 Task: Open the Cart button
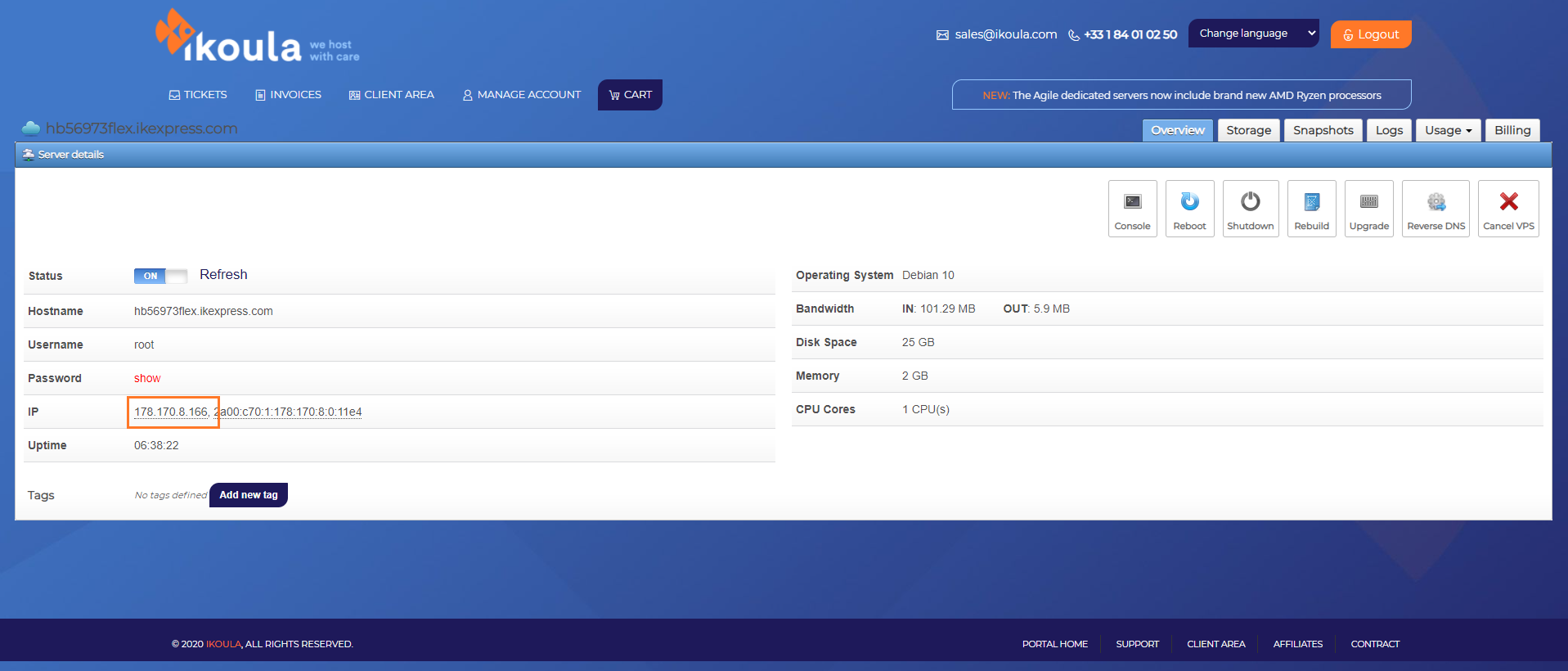tap(630, 95)
